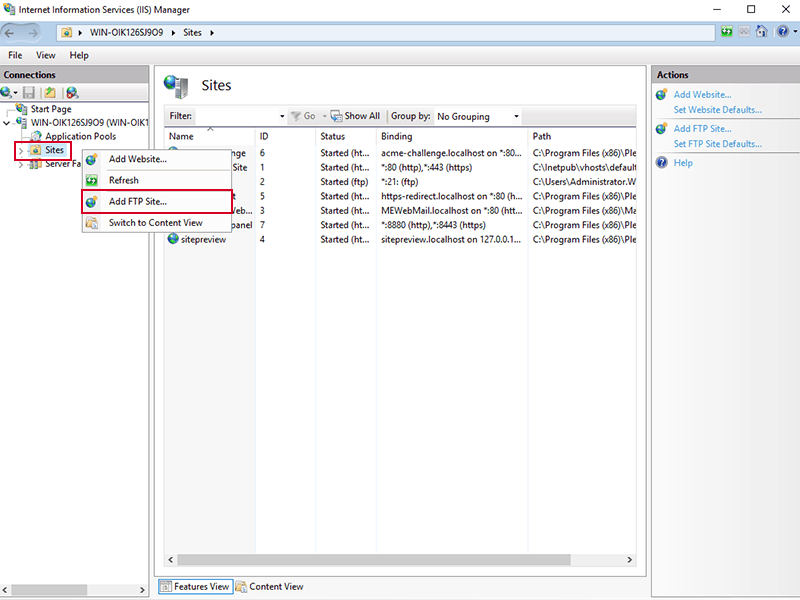This screenshot has height=600, width=800.
Task: Expand the Sites tree node chevron
Action: click(21, 151)
